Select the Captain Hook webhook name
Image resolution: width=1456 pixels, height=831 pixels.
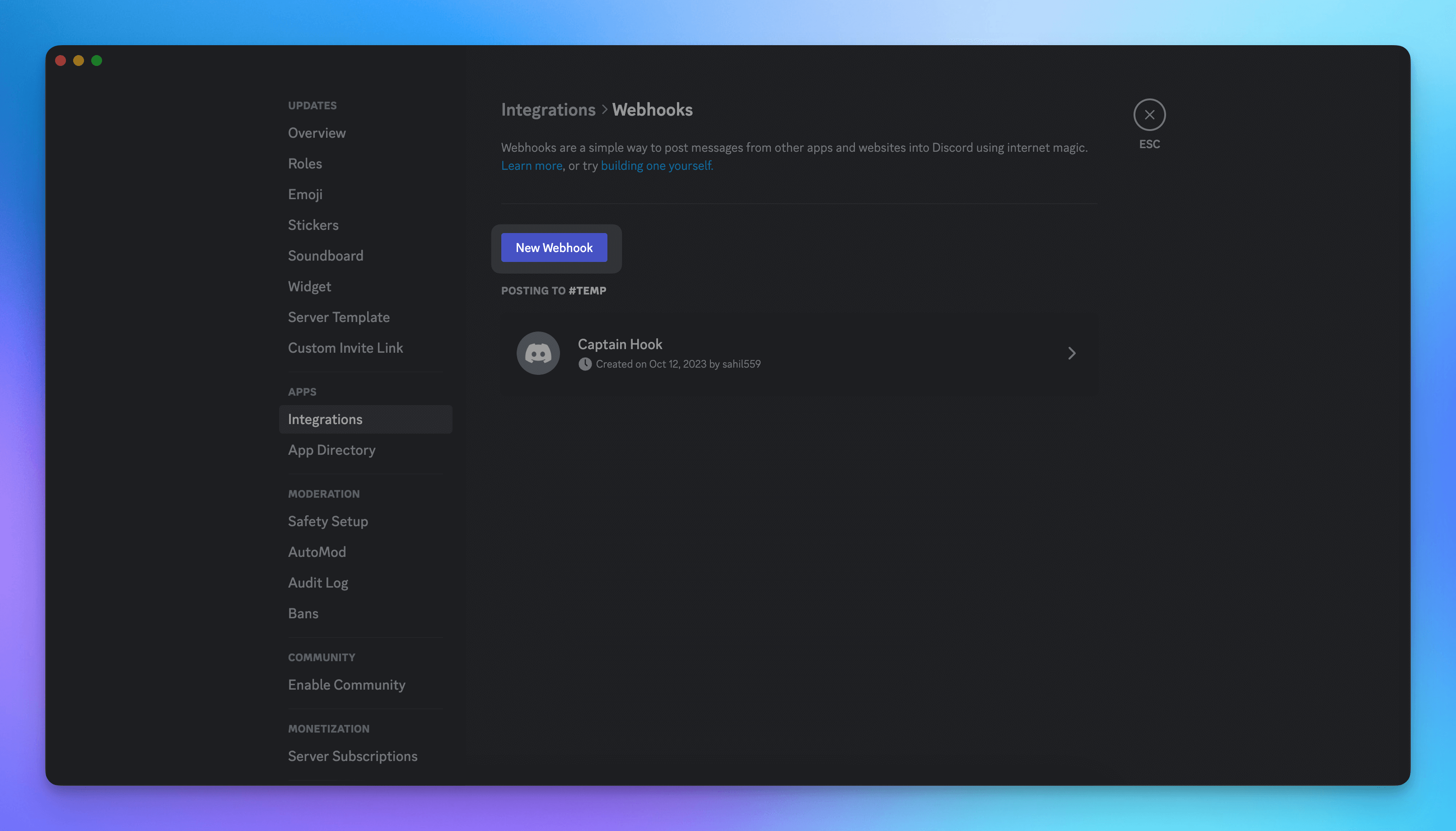(x=620, y=344)
